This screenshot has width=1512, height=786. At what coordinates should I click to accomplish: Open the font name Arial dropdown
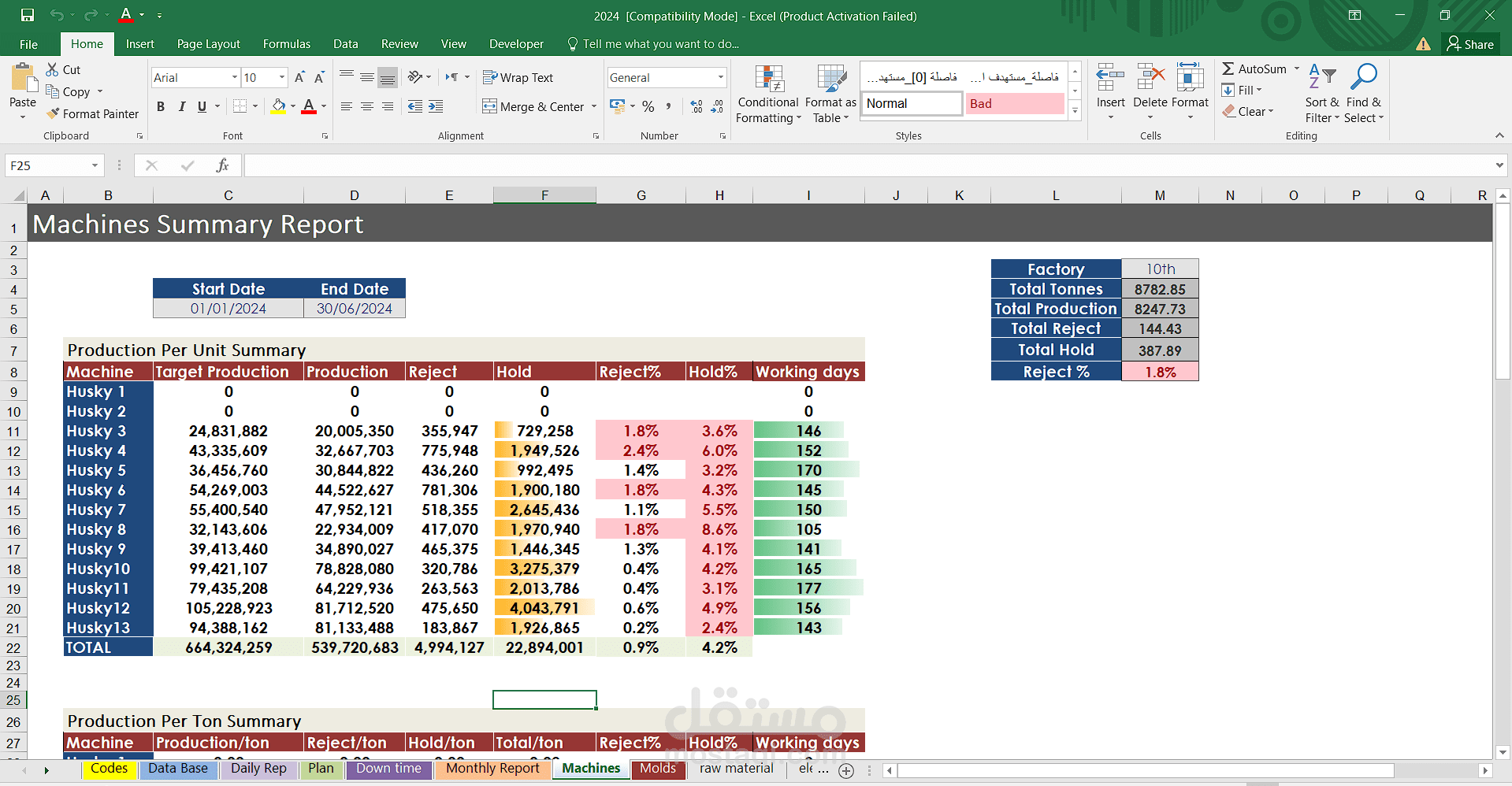tap(235, 77)
